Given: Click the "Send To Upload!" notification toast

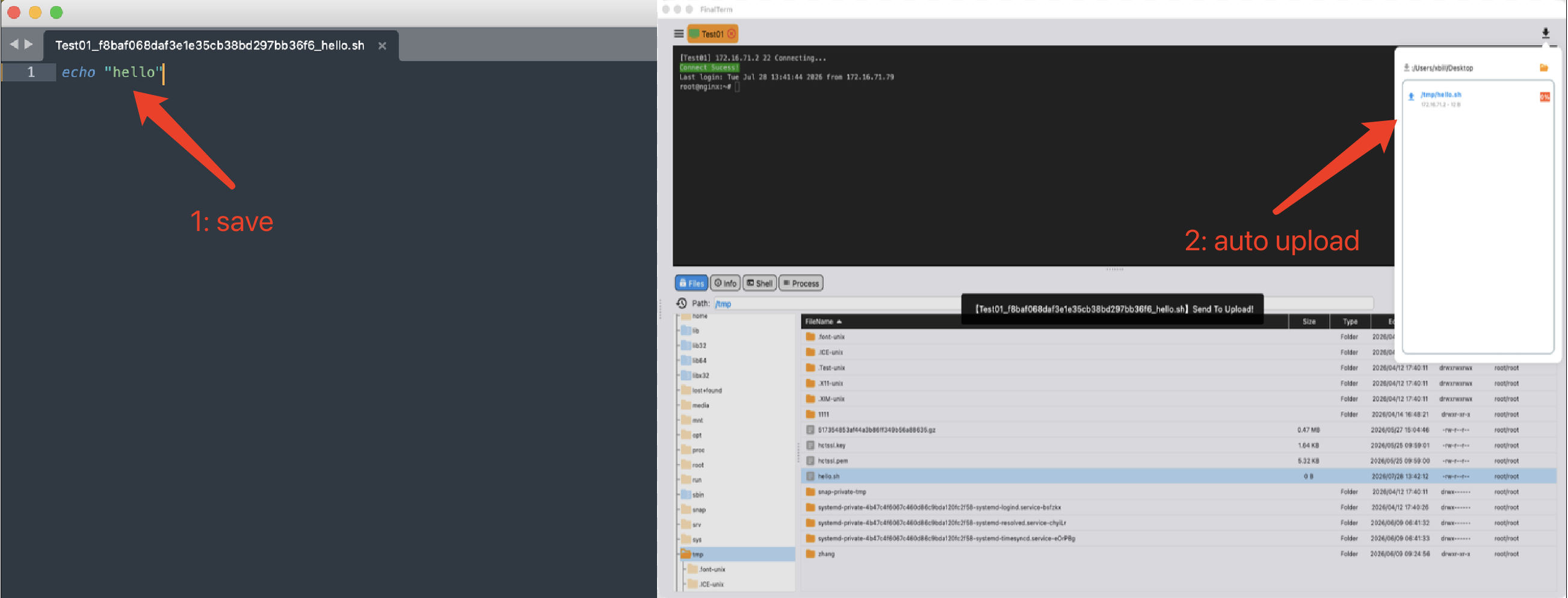Looking at the screenshot, I should [1112, 309].
